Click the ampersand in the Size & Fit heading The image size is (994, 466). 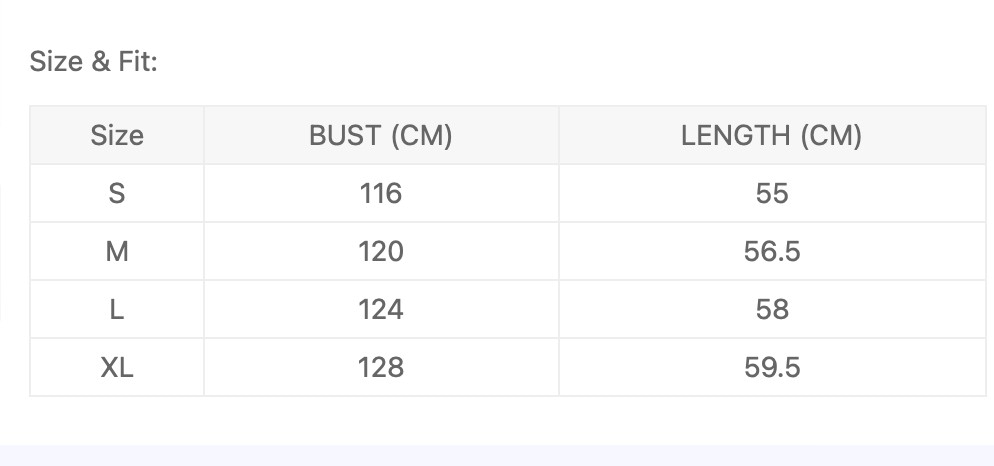click(100, 62)
